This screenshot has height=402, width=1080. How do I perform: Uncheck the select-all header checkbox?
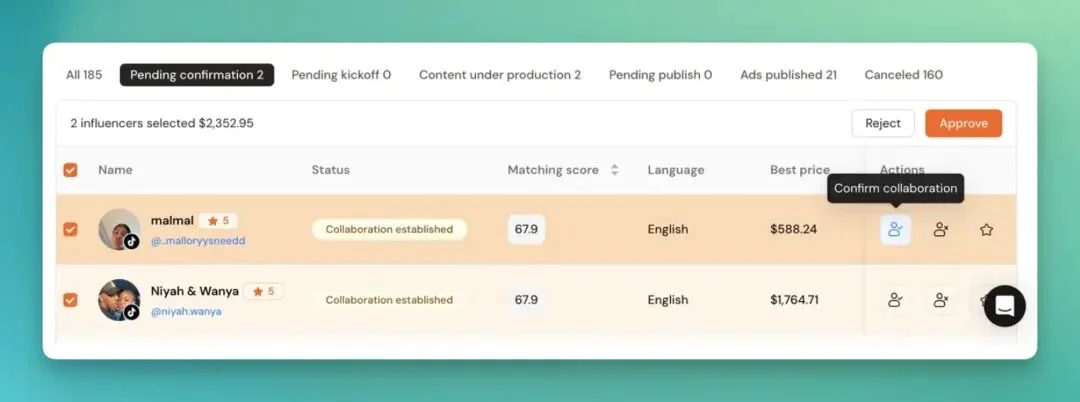[70, 170]
